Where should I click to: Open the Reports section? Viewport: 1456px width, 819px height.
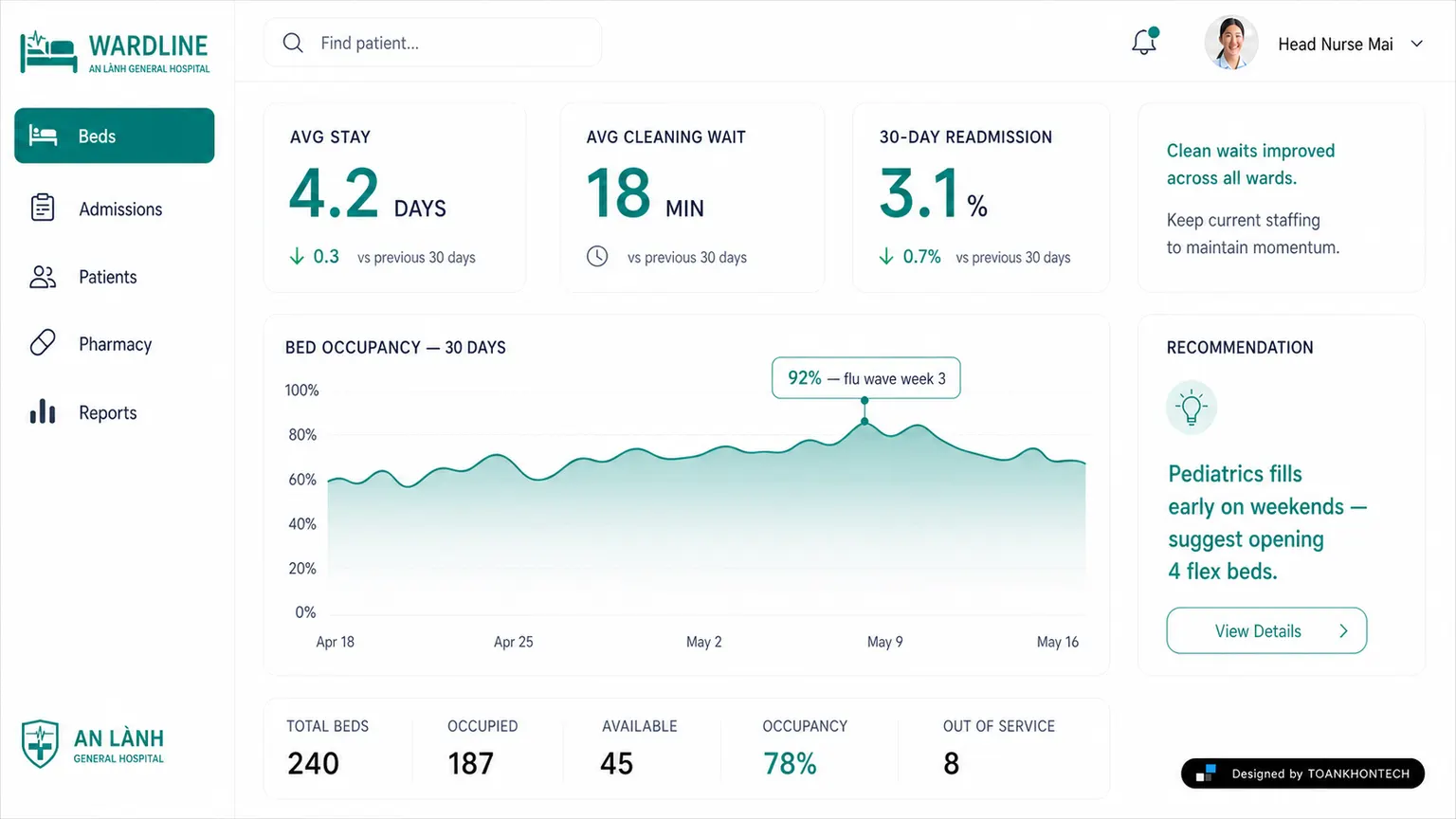point(115,412)
